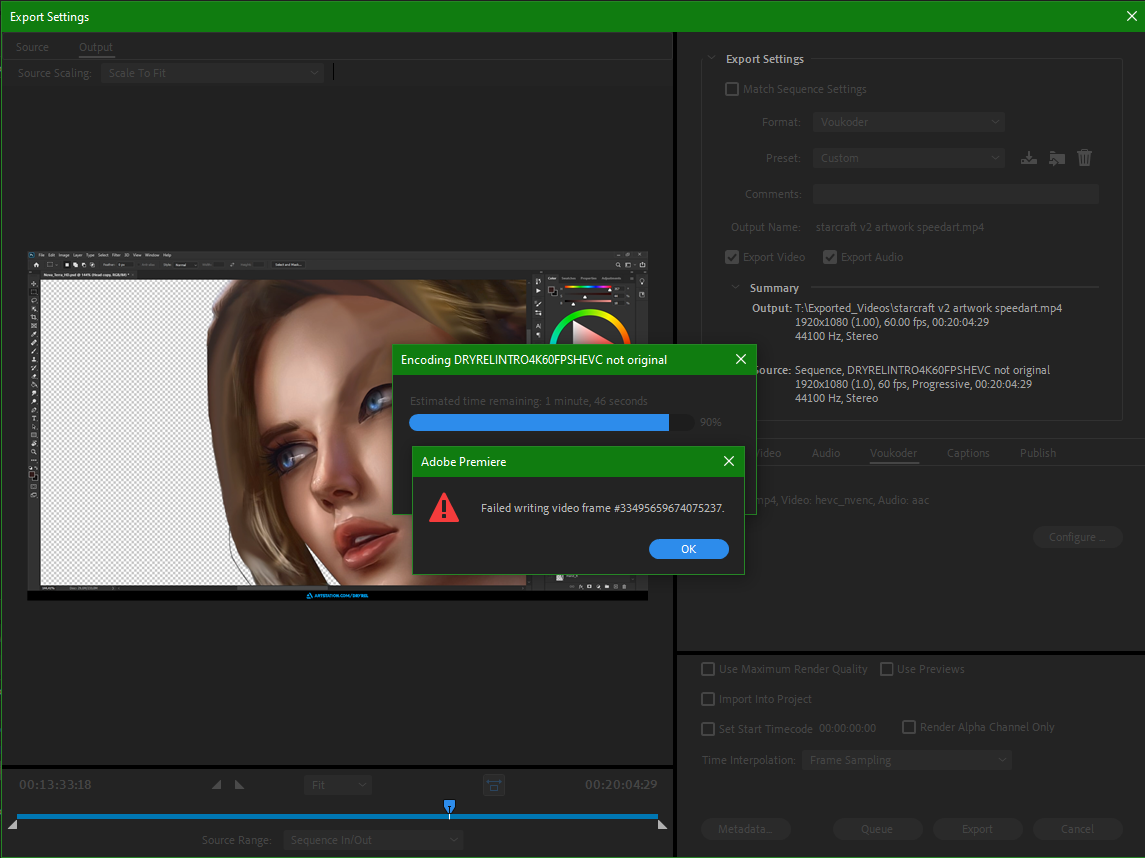Expand the Time Interpolation dropdown

tap(906, 760)
